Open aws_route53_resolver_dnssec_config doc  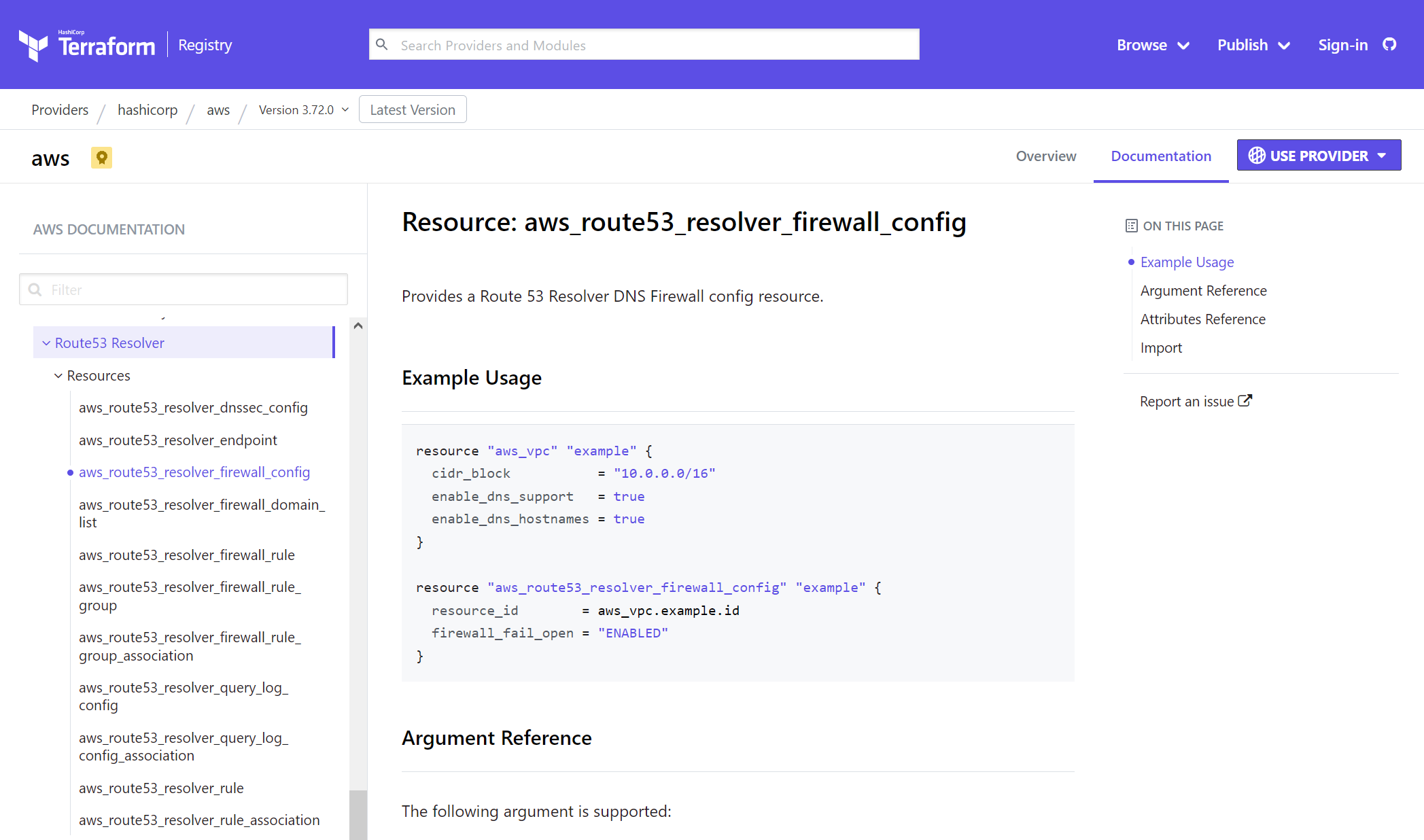tap(193, 408)
